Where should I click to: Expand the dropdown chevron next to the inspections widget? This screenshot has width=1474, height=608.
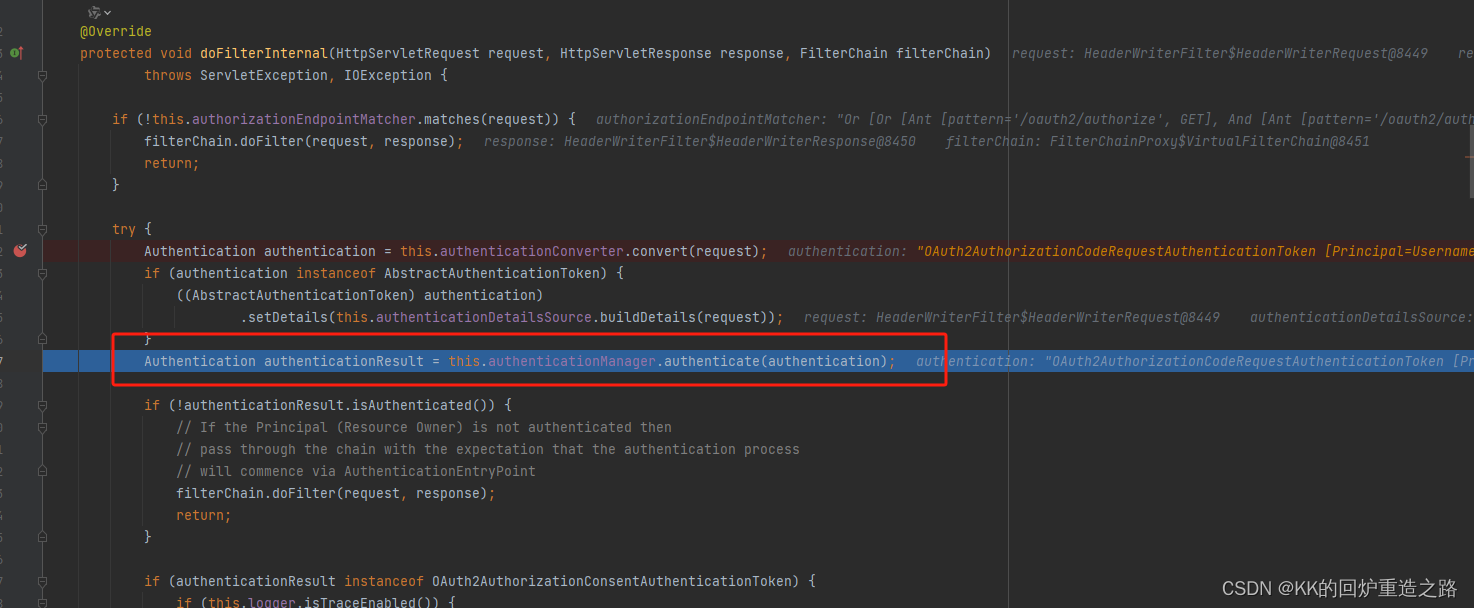click(108, 12)
